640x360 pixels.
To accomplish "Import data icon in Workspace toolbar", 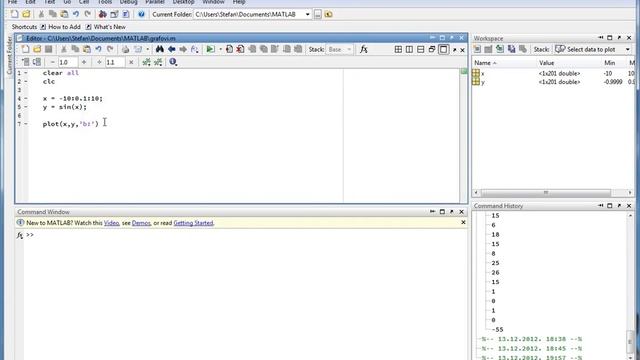I will point(500,49).
